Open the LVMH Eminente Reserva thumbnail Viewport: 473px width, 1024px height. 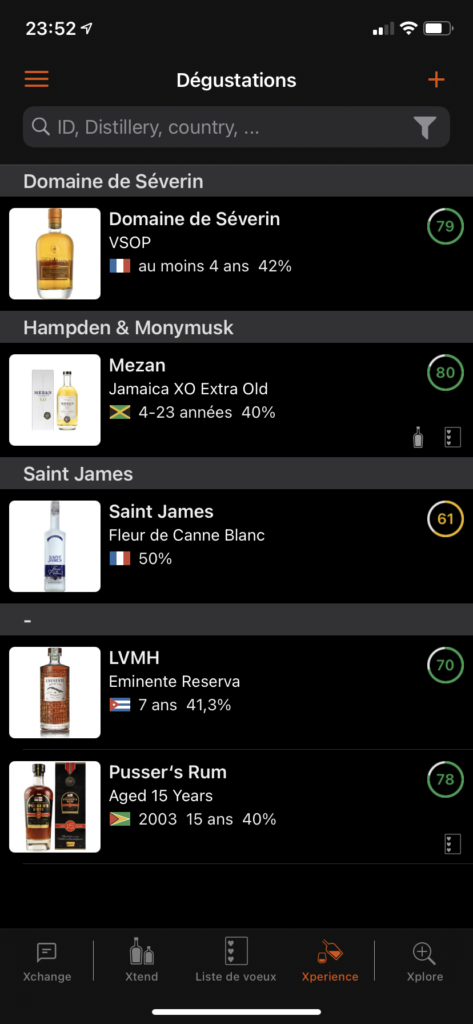55,692
